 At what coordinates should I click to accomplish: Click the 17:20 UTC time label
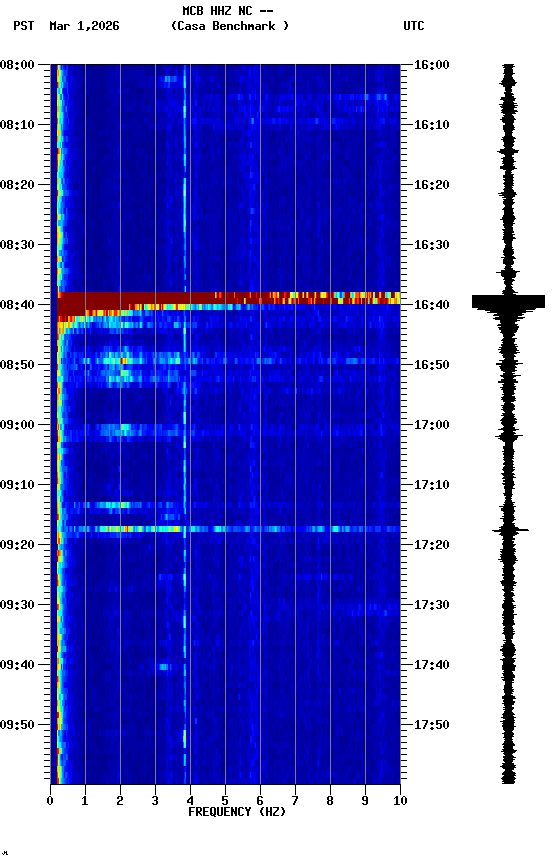click(432, 545)
